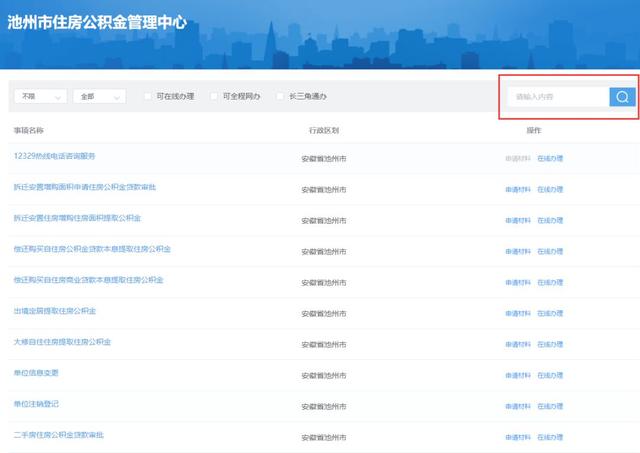Screen dimensions: 640x453
Task: Click 在线办理 for 偿还购买自住房公积金贷款本息提取 row
Action: [550, 251]
